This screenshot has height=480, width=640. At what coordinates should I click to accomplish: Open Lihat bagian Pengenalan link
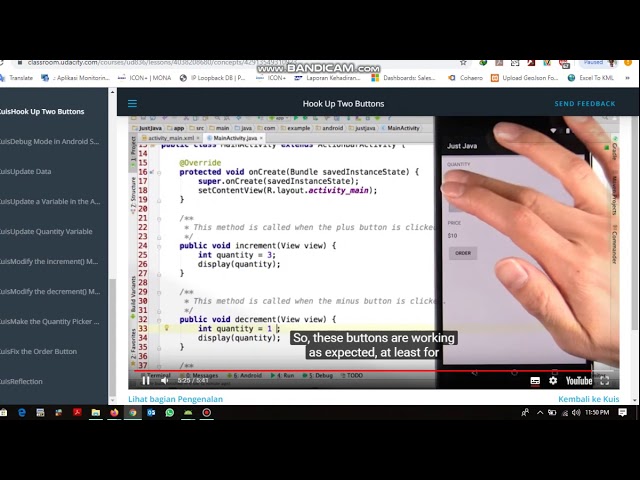176,399
